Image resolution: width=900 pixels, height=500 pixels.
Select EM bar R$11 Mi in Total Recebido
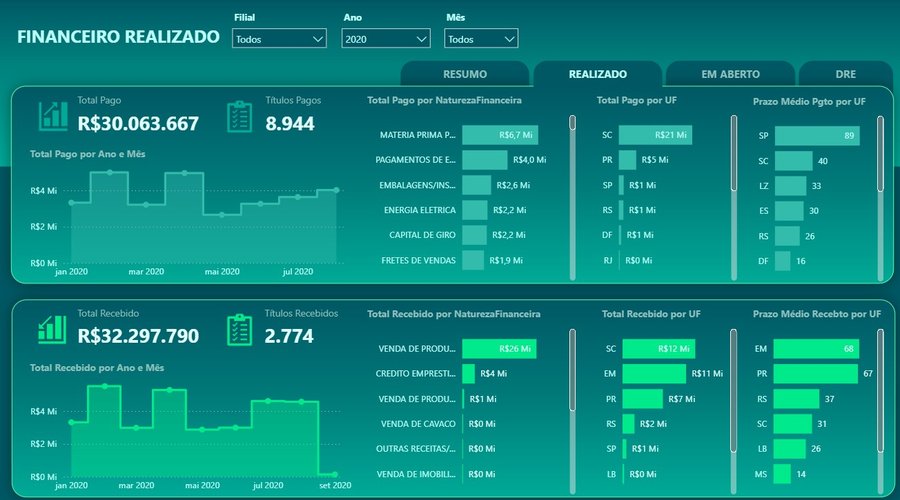tap(654, 374)
